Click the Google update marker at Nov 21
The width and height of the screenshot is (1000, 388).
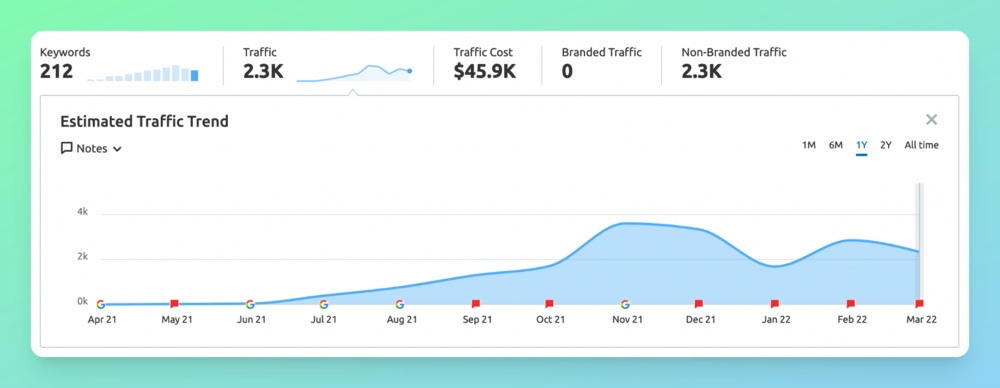click(625, 304)
